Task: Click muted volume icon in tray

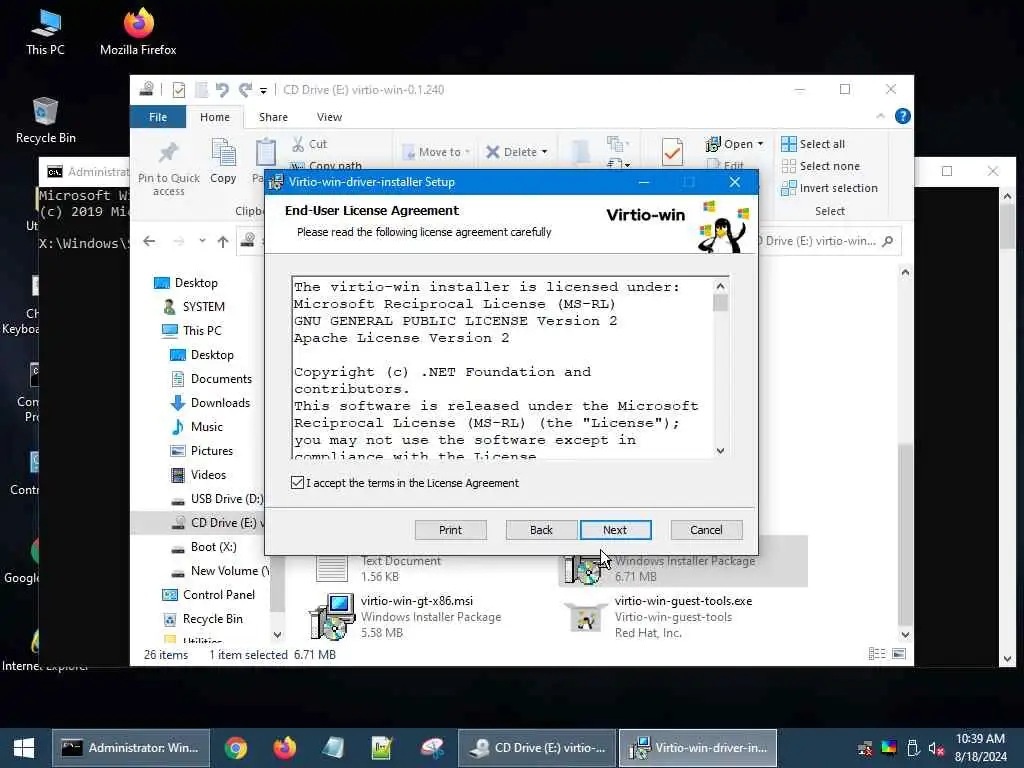Action: (936, 748)
